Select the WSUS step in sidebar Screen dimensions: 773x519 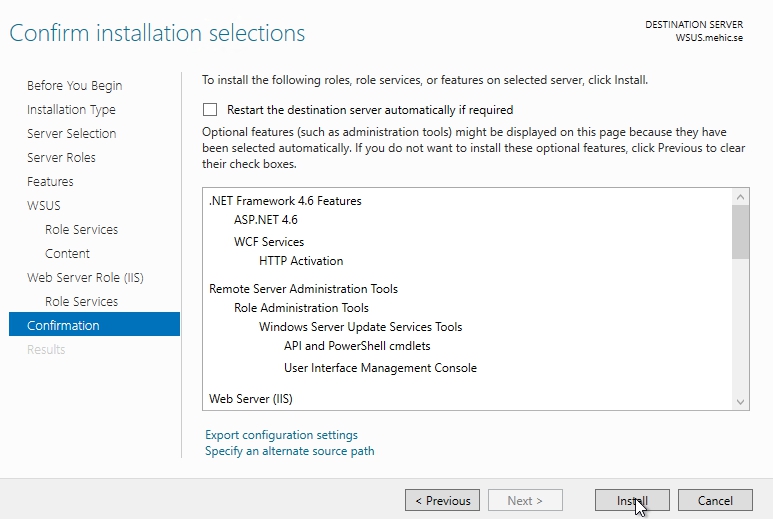click(44, 206)
